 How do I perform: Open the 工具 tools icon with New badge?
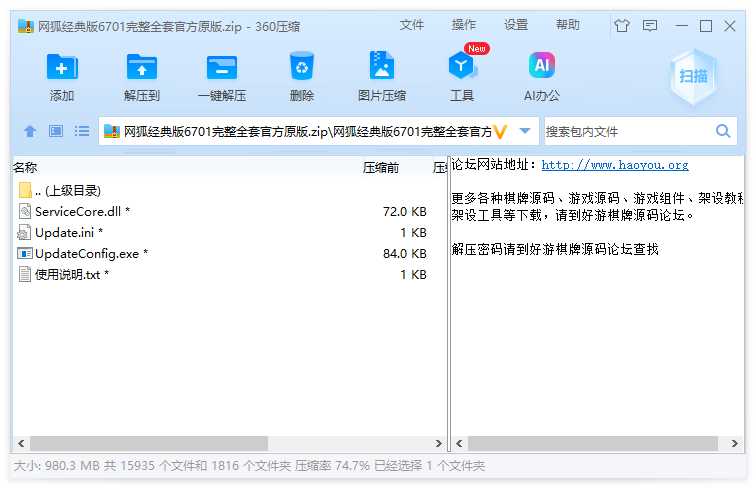coord(462,65)
